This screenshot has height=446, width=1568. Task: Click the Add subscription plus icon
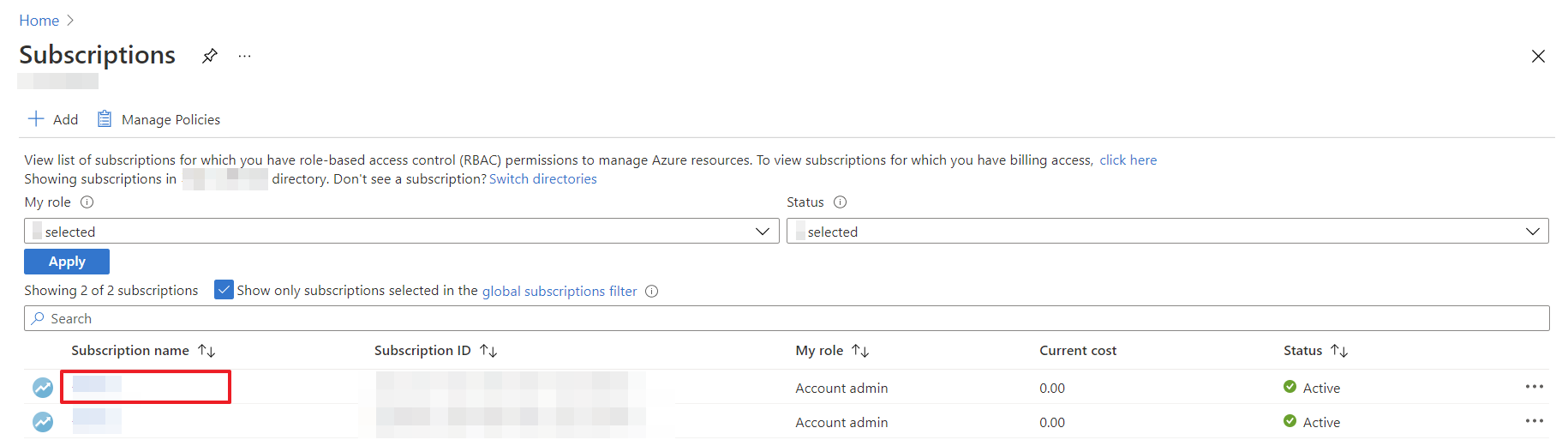point(36,119)
